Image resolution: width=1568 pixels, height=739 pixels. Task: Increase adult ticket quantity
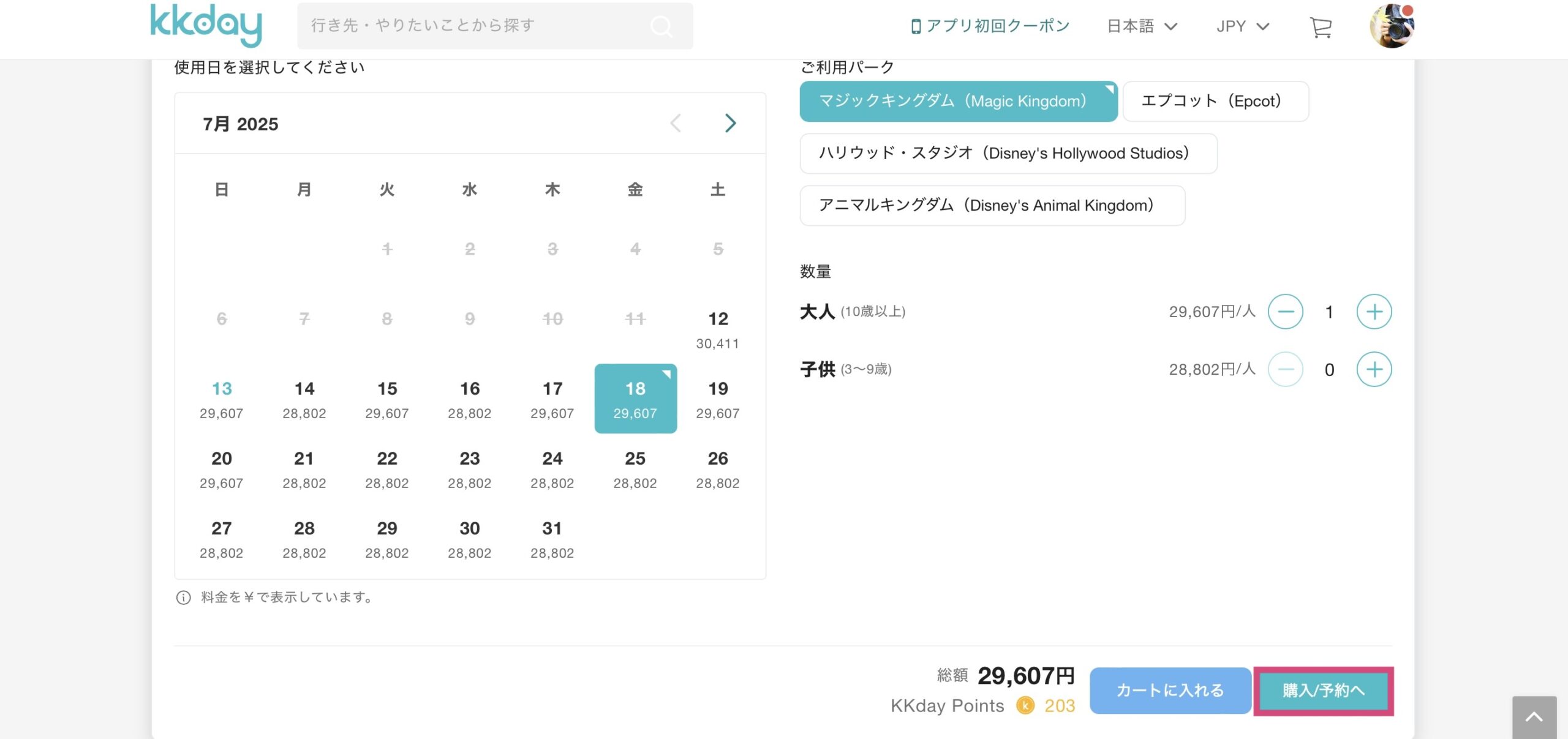coord(1374,312)
